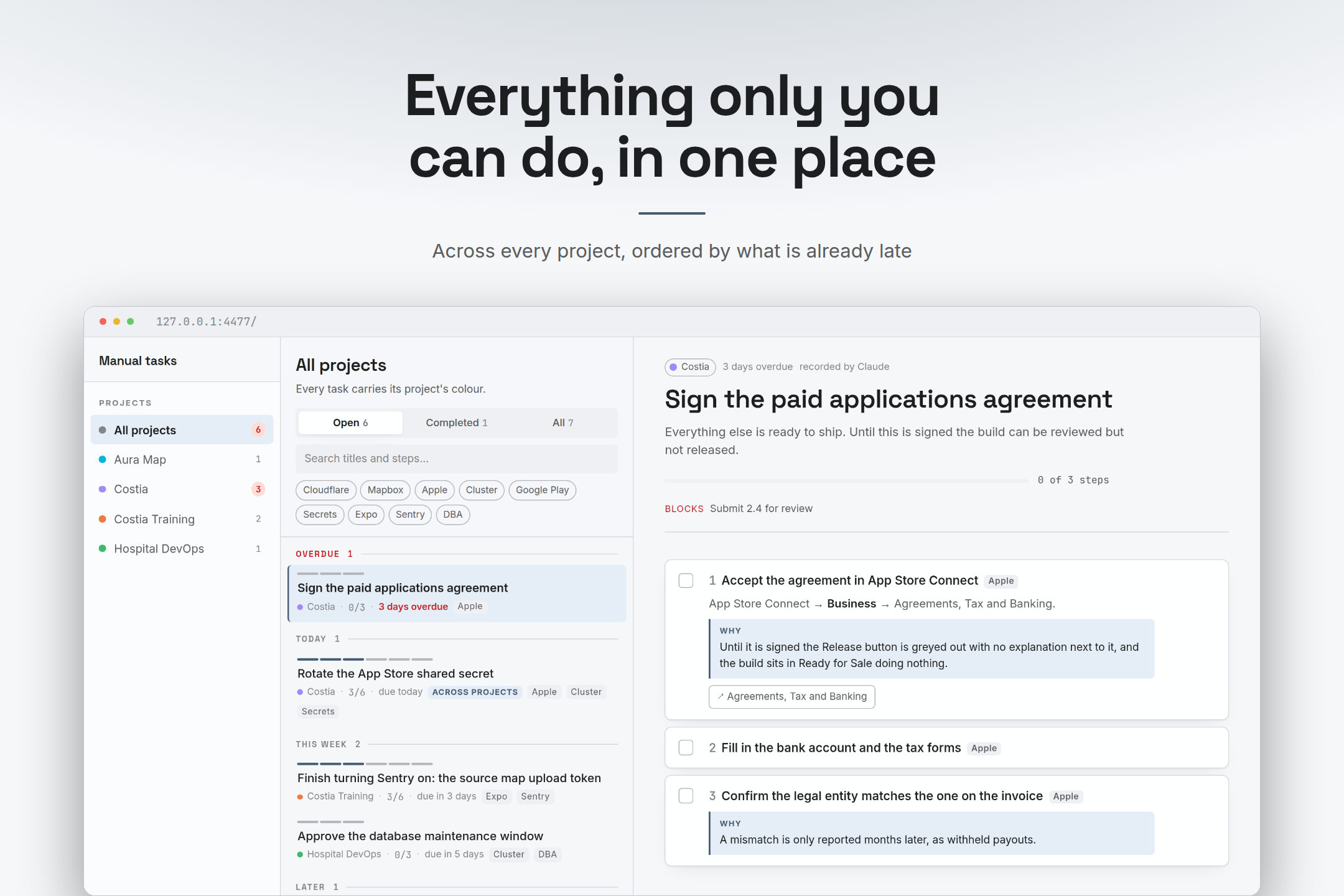Switch to the All 7 tab
The width and height of the screenshot is (1344, 896).
pyautogui.click(x=563, y=422)
